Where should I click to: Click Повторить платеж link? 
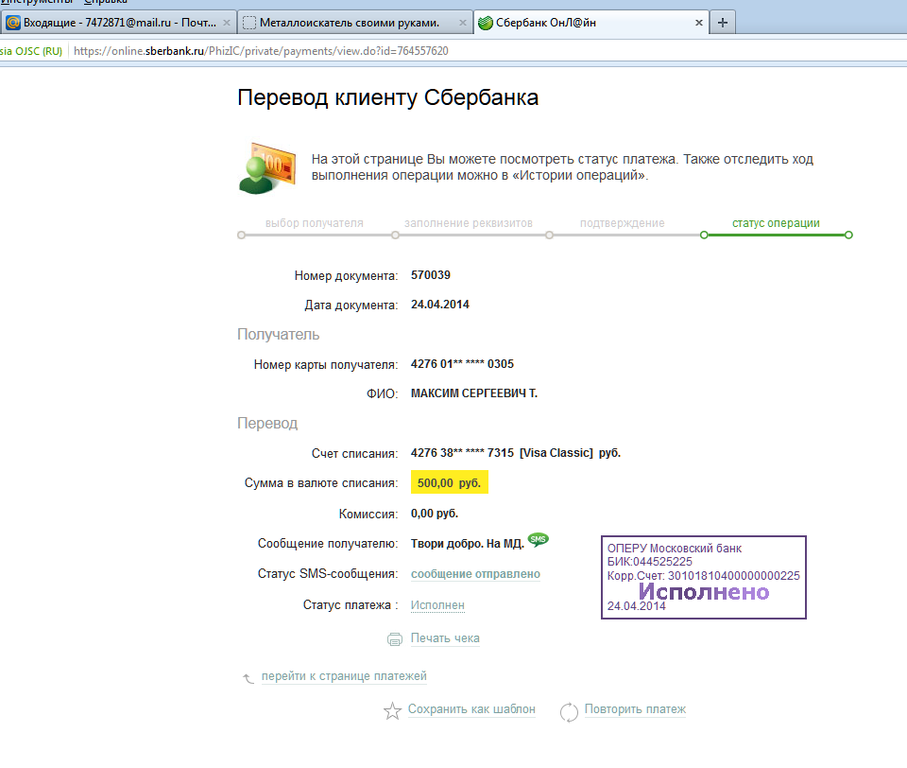635,709
